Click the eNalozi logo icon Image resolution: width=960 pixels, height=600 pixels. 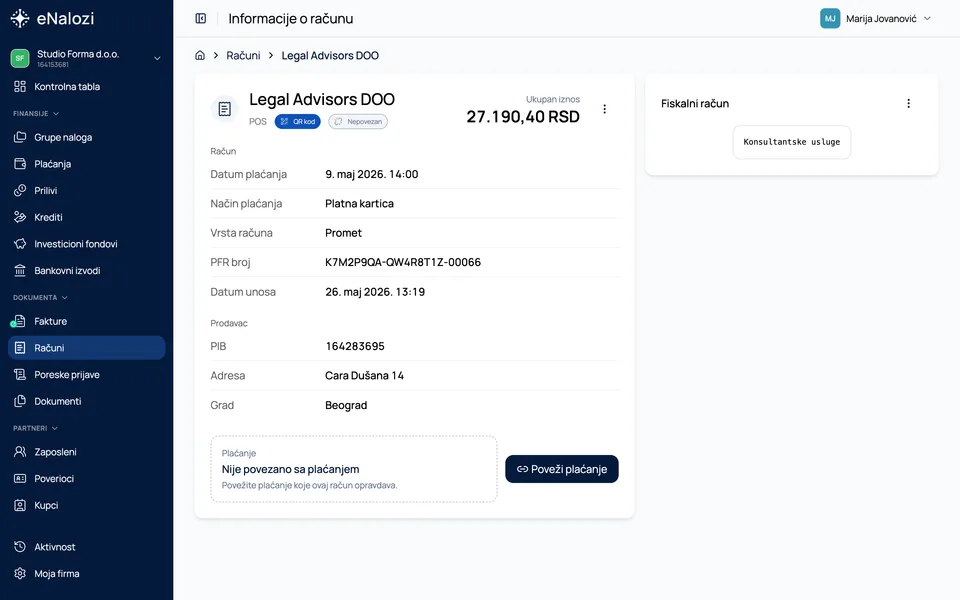pyautogui.click(x=20, y=18)
